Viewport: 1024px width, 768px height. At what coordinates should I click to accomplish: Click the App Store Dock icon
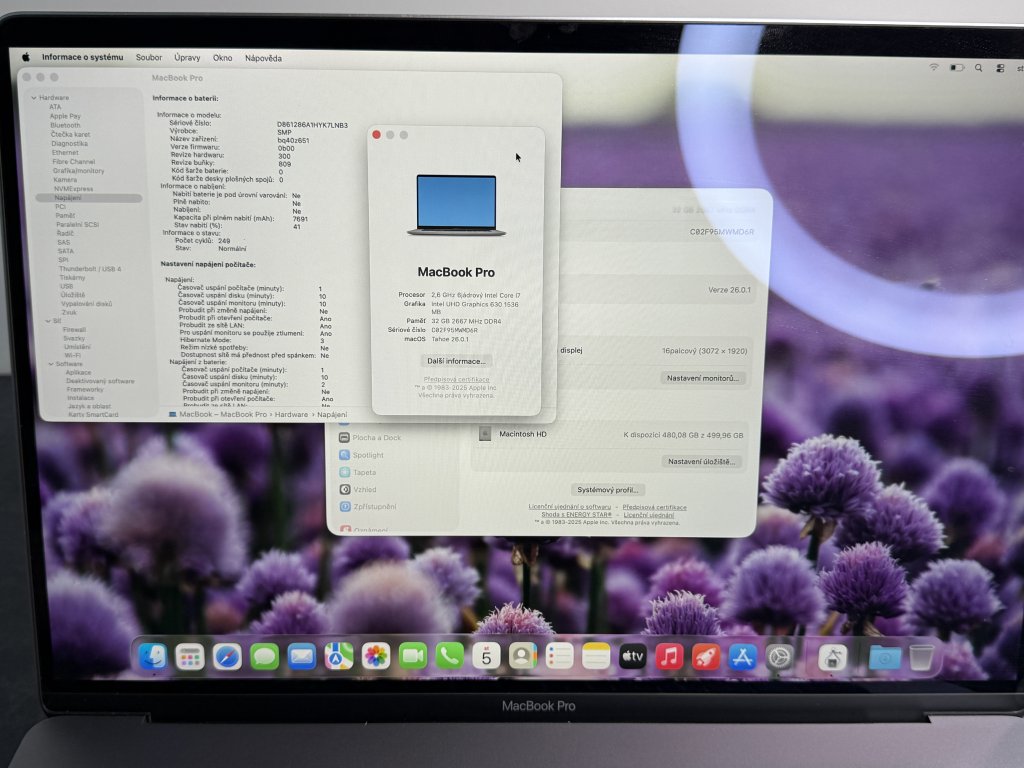click(x=742, y=656)
